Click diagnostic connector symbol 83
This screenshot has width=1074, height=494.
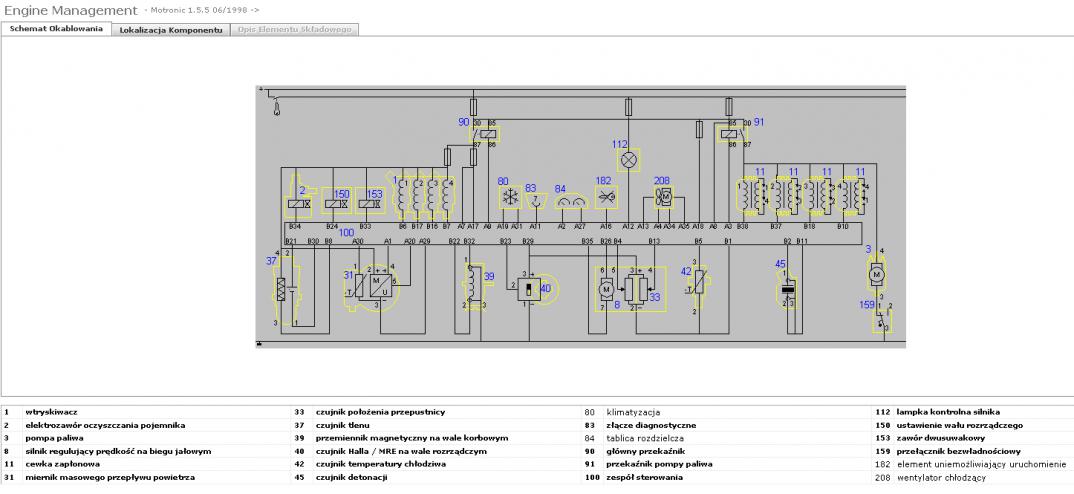click(536, 199)
